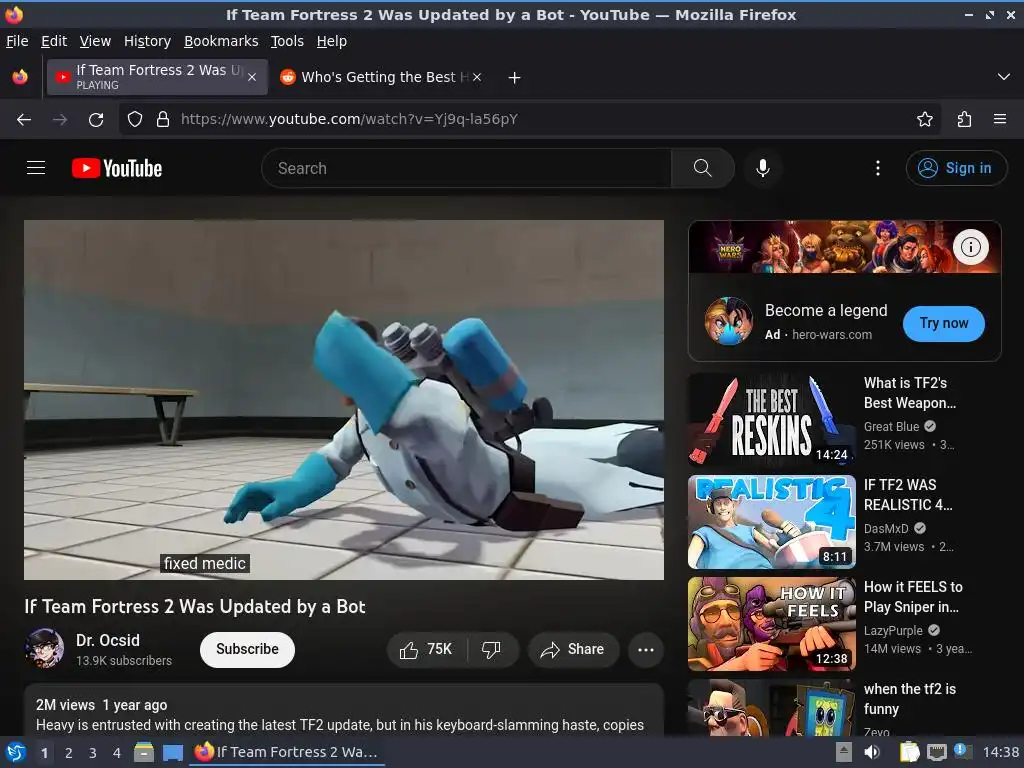Open Dr. Ocsid channel name link
Image resolution: width=1024 pixels, height=768 pixels.
(x=108, y=640)
